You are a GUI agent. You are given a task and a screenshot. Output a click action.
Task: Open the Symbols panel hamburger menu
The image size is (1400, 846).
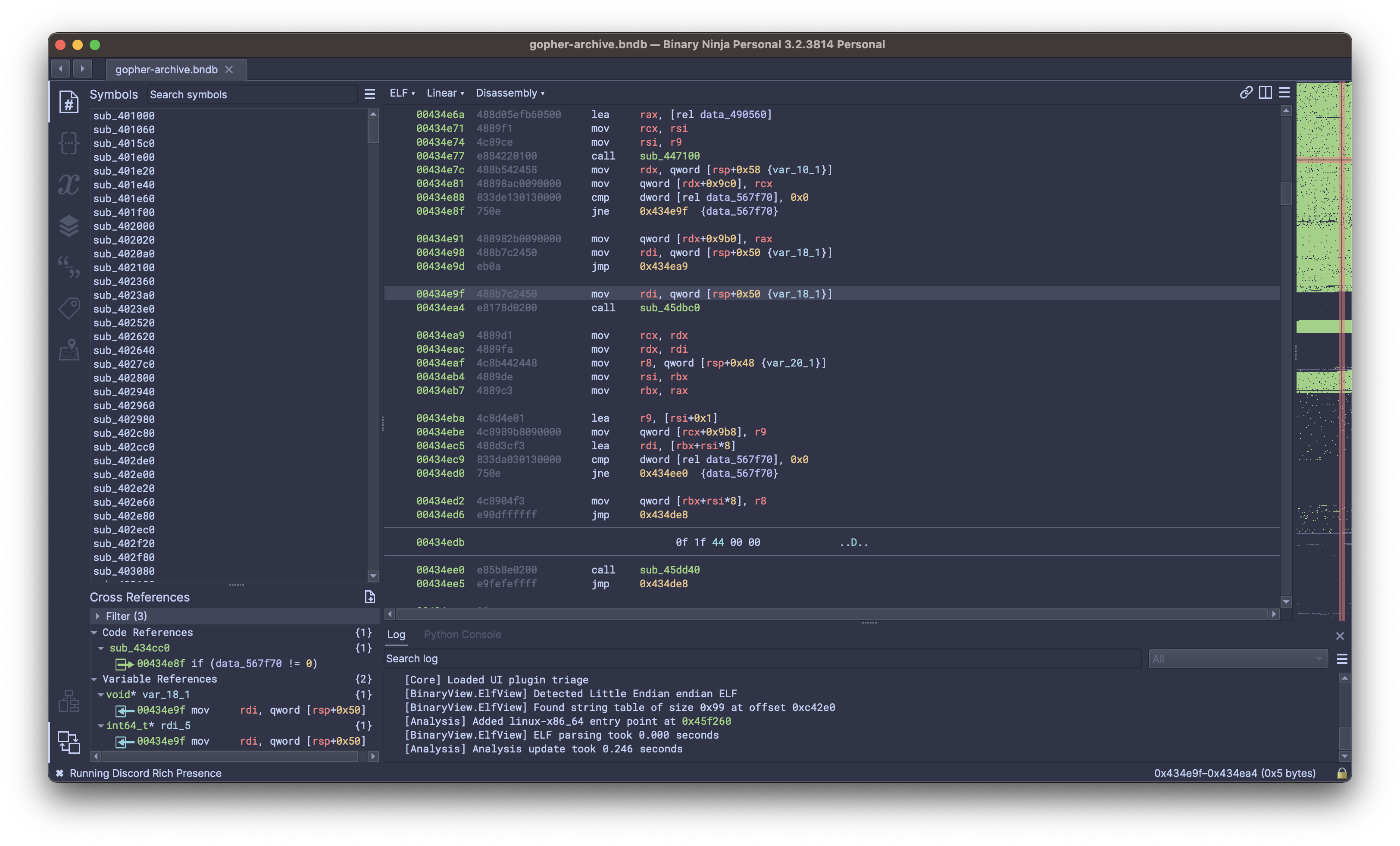click(x=369, y=94)
